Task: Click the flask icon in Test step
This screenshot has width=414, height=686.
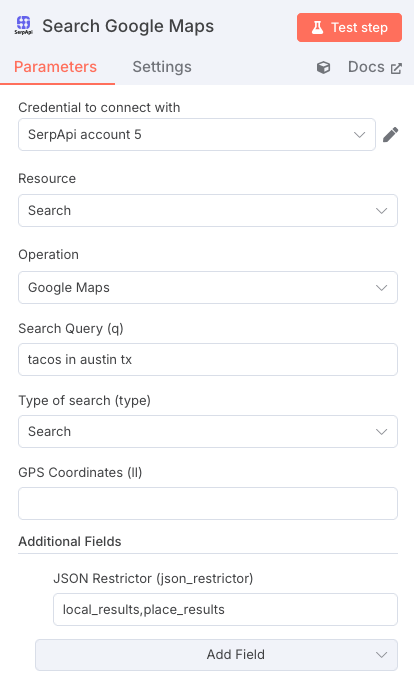Action: point(317,28)
